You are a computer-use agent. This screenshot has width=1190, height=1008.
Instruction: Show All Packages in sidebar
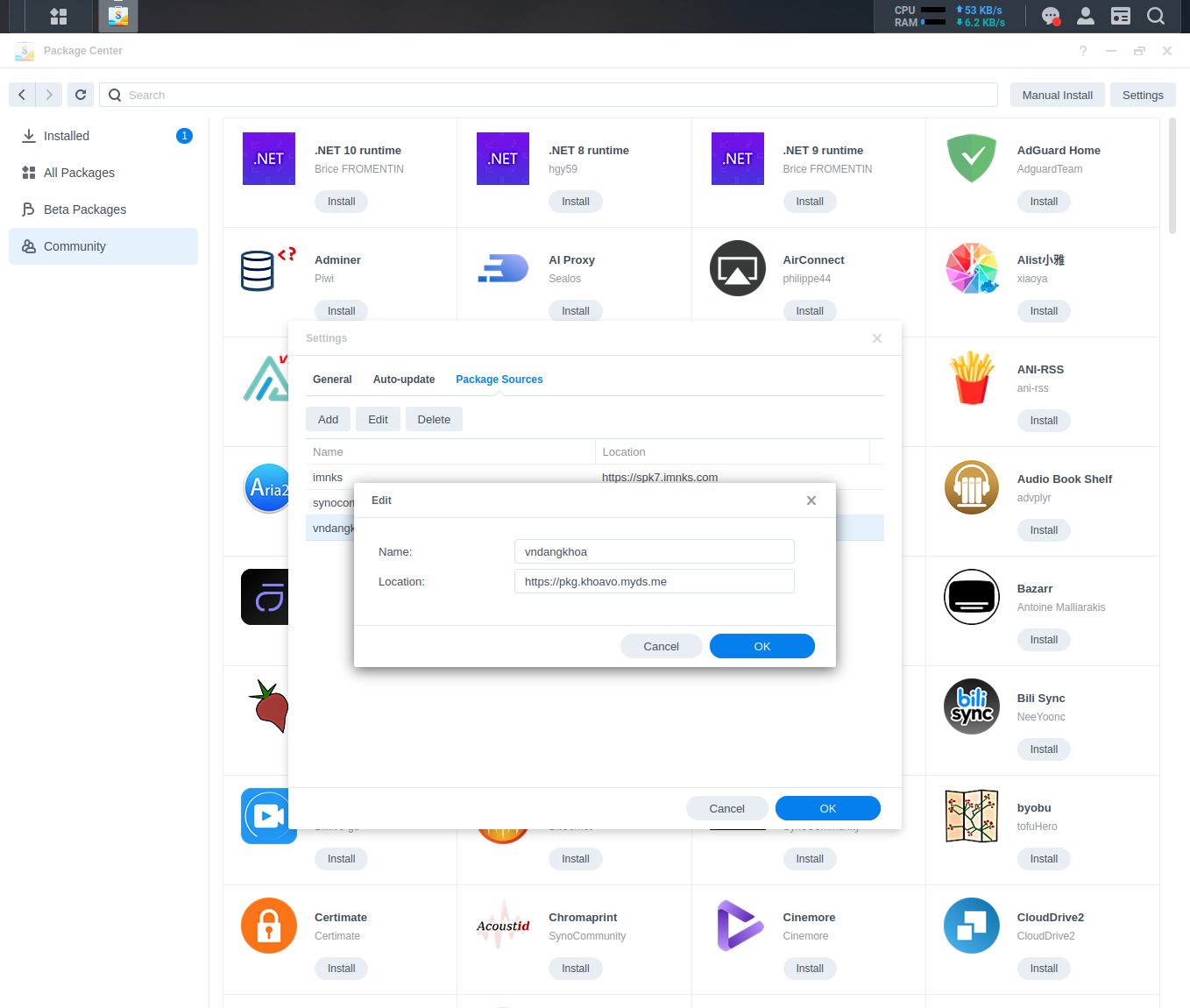(x=103, y=173)
